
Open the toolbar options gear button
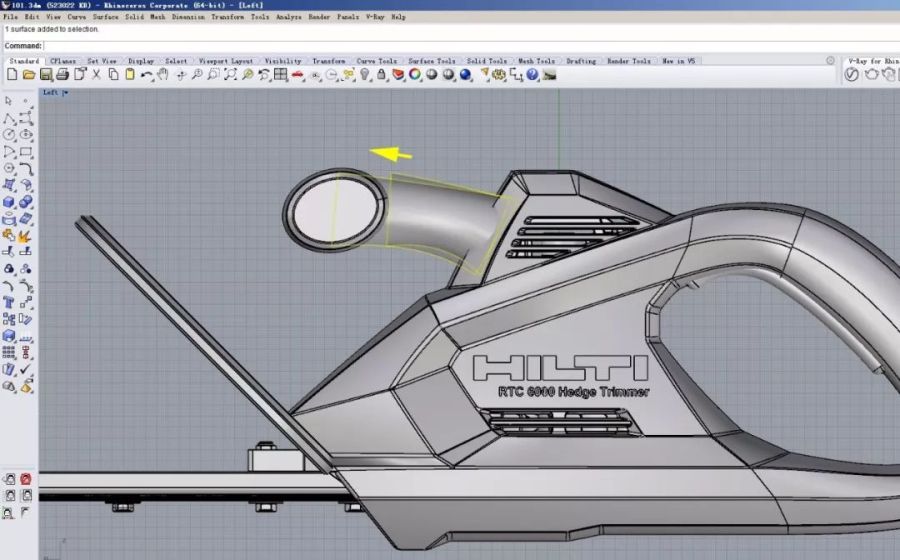(x=830, y=61)
